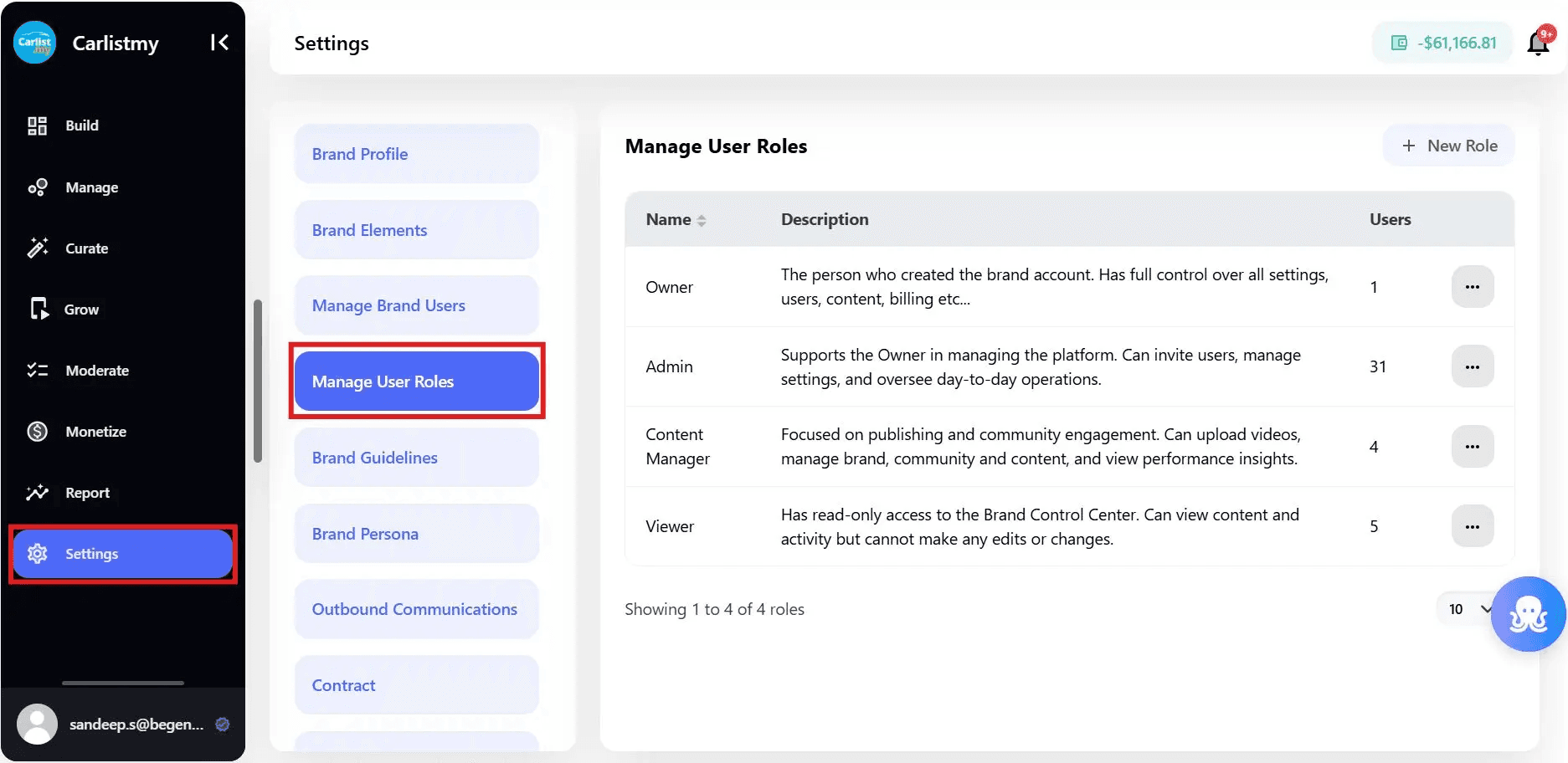Image resolution: width=1568 pixels, height=763 pixels.
Task: Click the Admin role name
Action: click(x=670, y=366)
